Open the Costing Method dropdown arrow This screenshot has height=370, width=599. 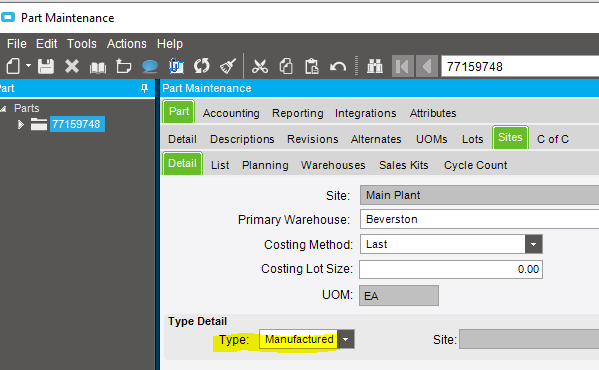[534, 244]
